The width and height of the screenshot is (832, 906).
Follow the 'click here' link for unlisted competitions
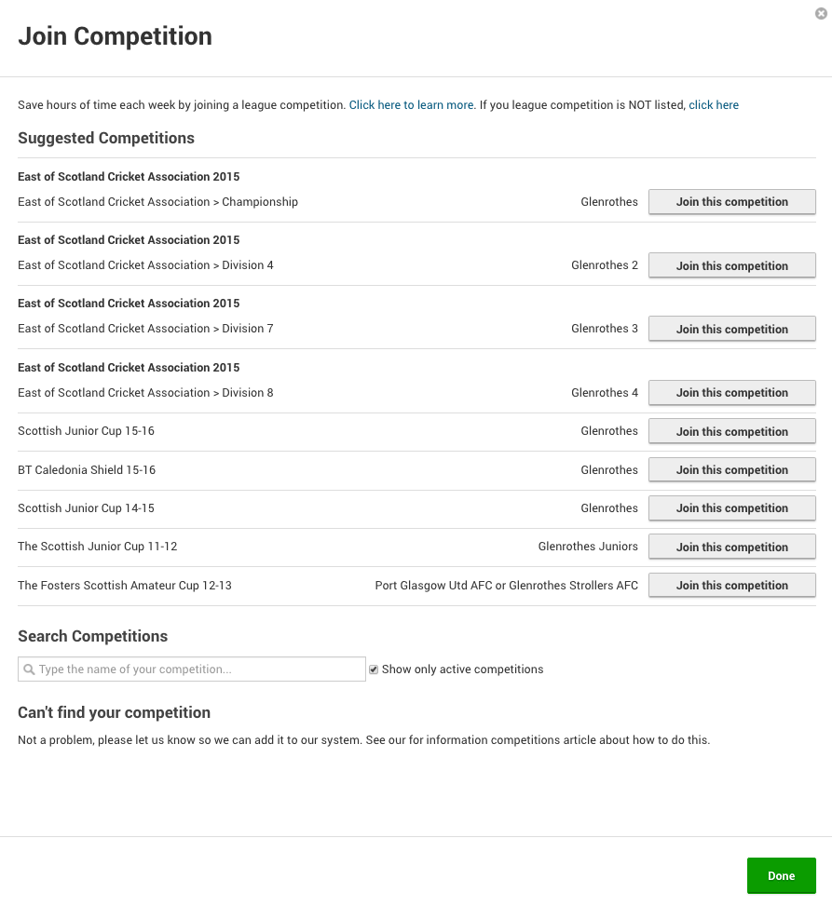pyautogui.click(x=714, y=105)
